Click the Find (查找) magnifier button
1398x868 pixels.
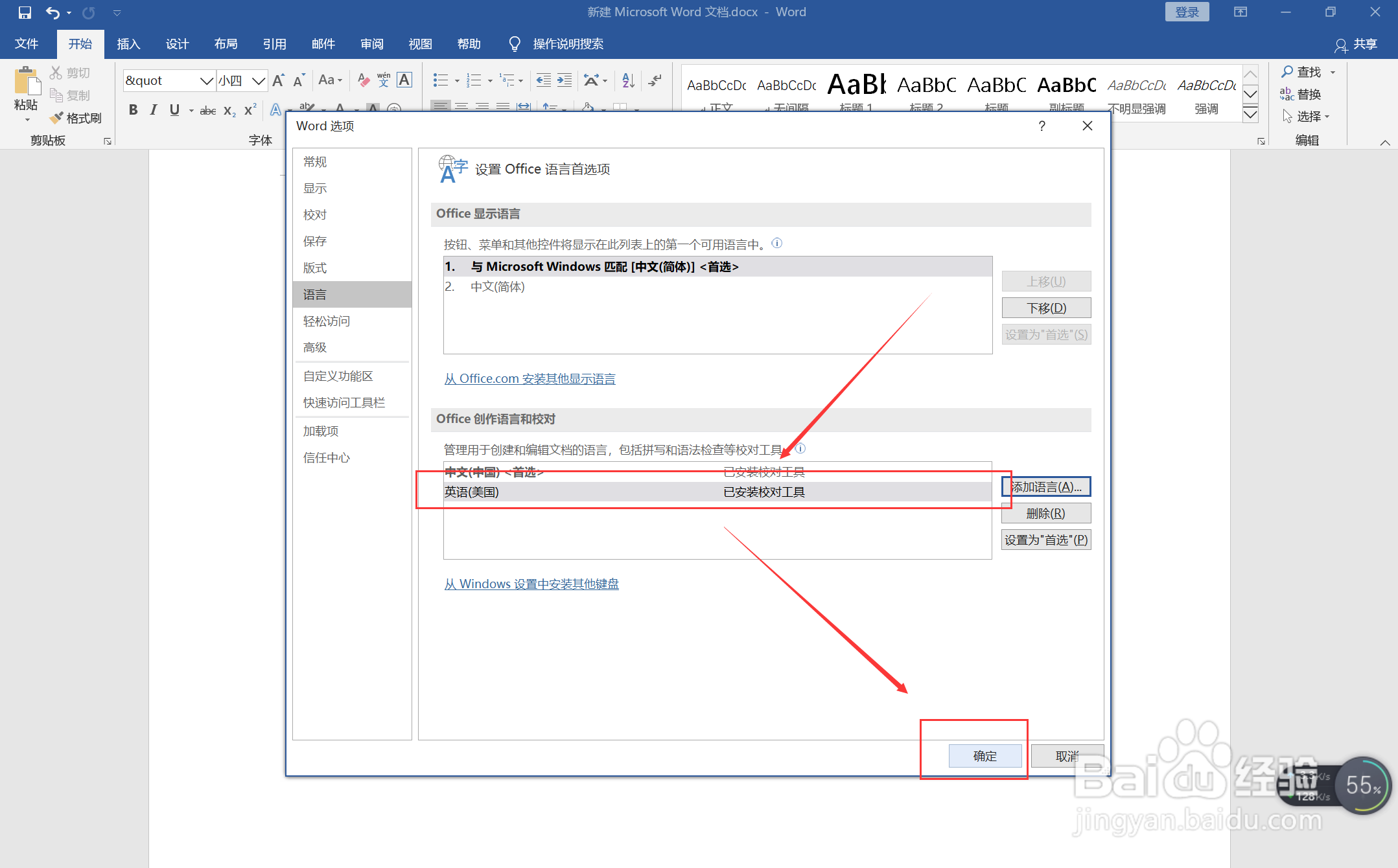click(x=1301, y=72)
